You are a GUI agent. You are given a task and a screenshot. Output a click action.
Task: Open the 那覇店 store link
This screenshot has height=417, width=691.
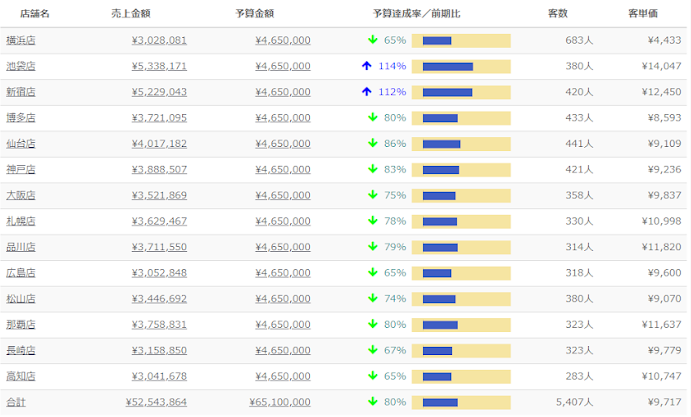point(20,324)
